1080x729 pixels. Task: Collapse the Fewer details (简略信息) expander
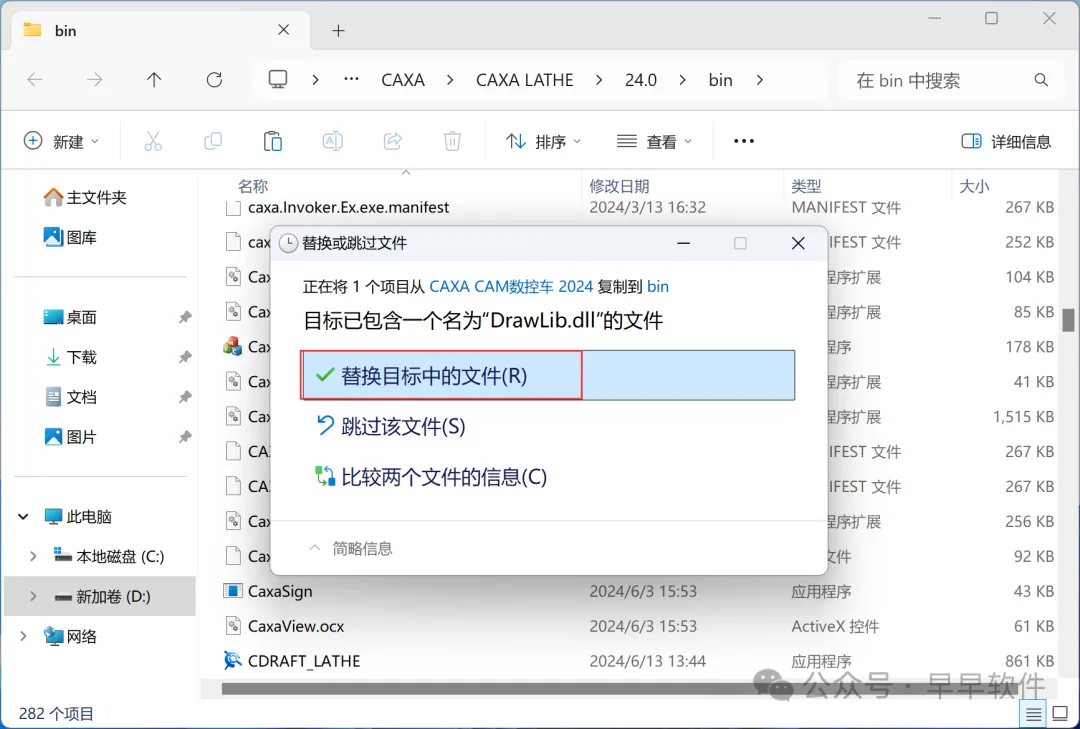coord(351,548)
